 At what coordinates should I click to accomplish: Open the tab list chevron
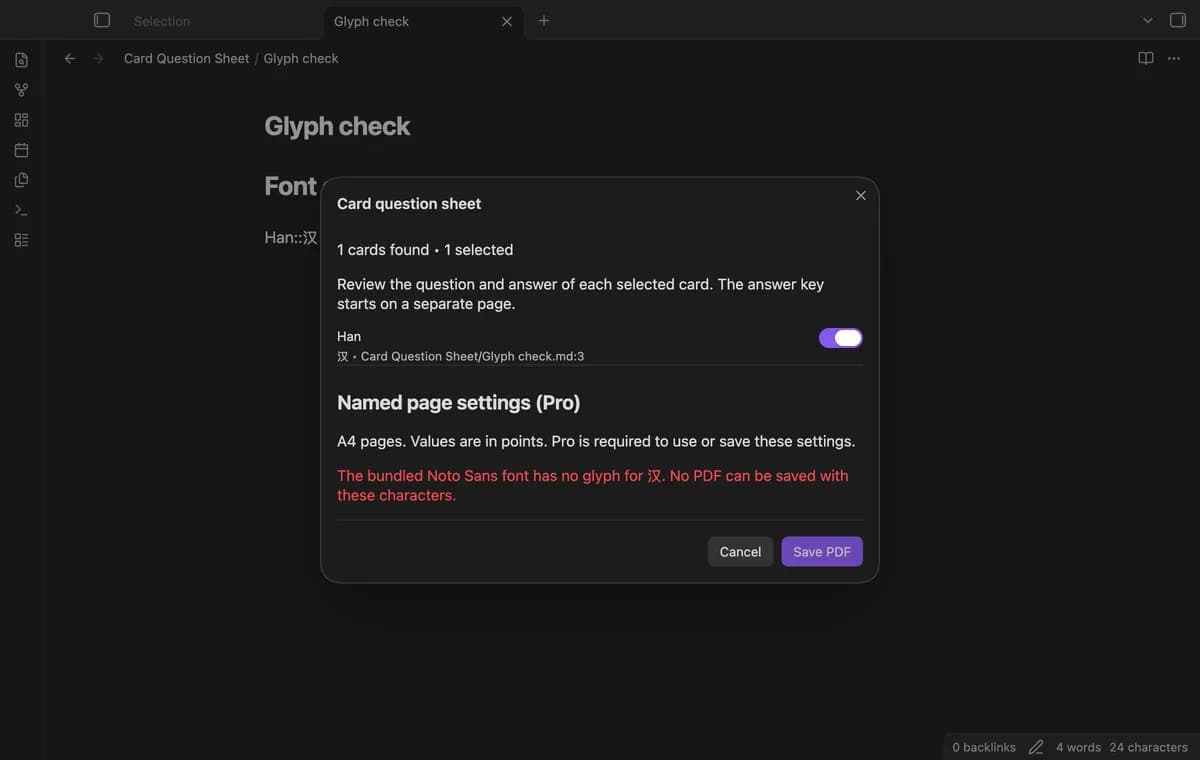tap(1147, 20)
